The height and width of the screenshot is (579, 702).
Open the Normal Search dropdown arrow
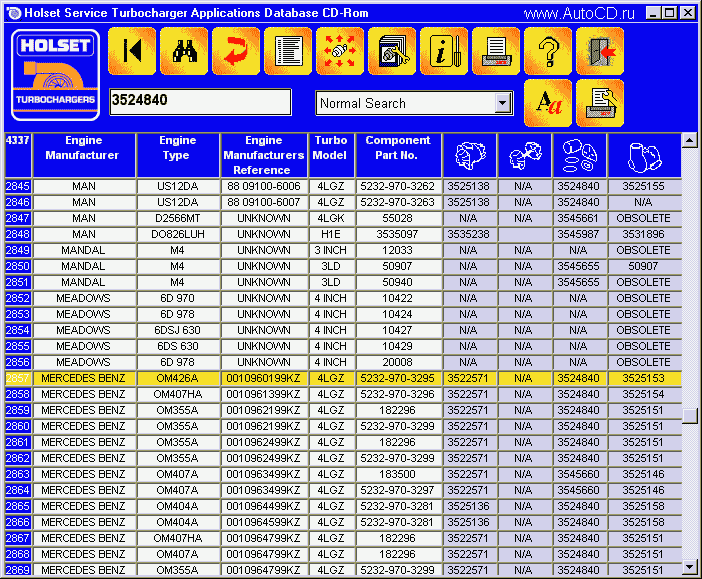click(503, 103)
